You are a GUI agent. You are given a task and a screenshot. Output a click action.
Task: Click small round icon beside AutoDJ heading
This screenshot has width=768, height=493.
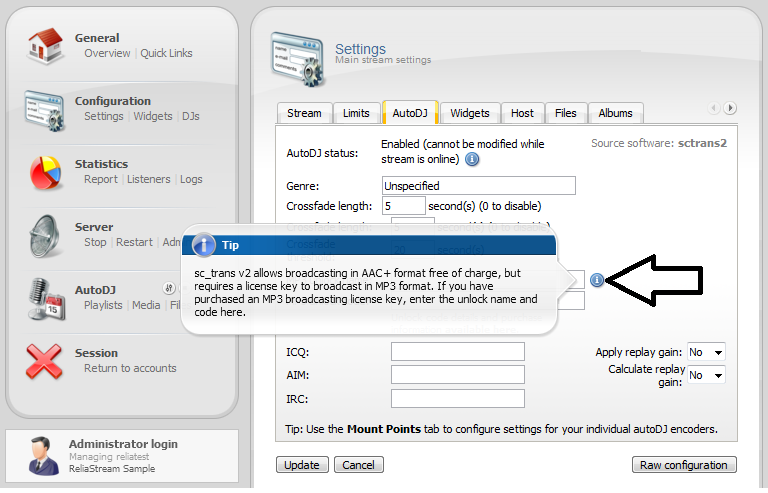(168, 288)
